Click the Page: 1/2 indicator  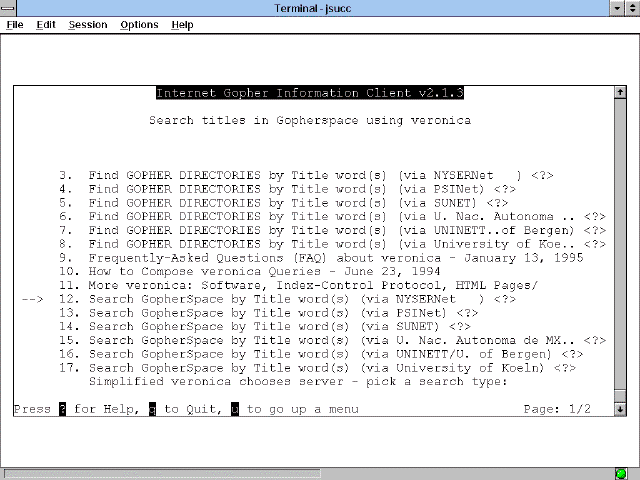[557, 409]
